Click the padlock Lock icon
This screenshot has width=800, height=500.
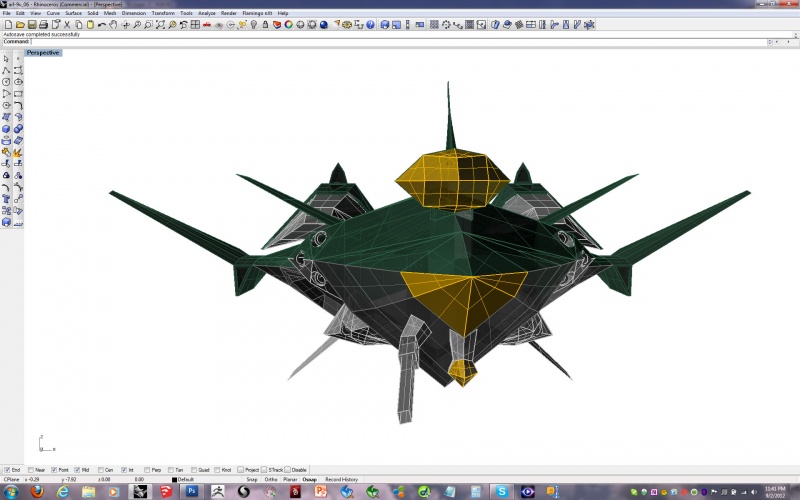265,24
